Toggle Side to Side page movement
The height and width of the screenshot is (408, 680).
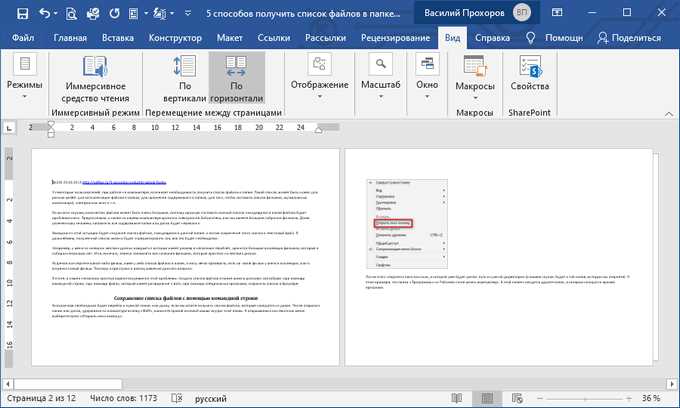tap(236, 80)
